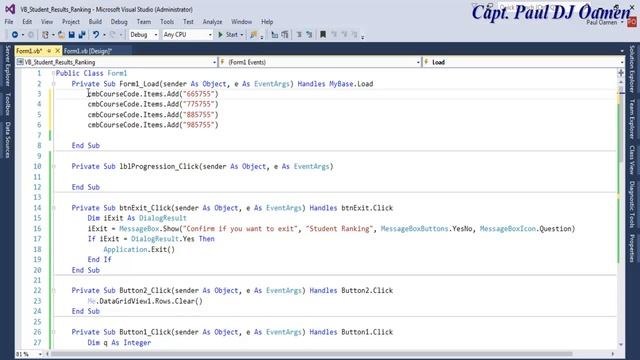The width and height of the screenshot is (640, 360).
Task: Open the (Form1 Events) object dropdown
Action: click(x=320, y=62)
